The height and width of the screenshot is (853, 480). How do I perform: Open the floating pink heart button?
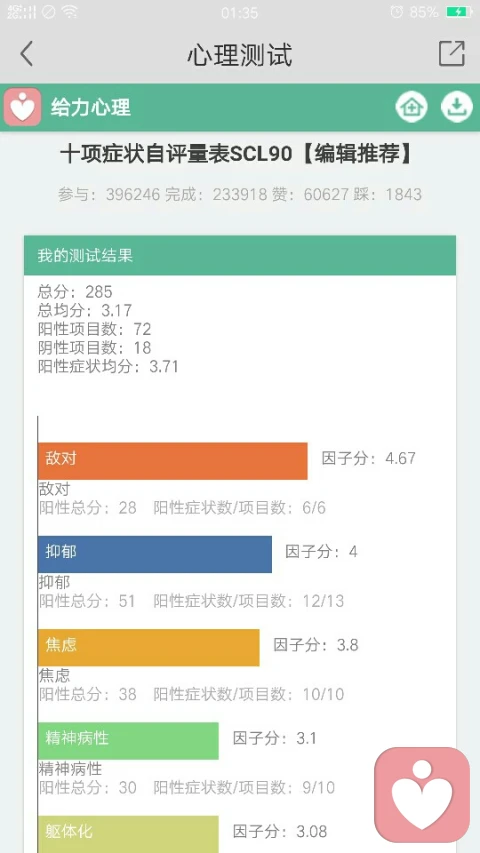tap(422, 794)
